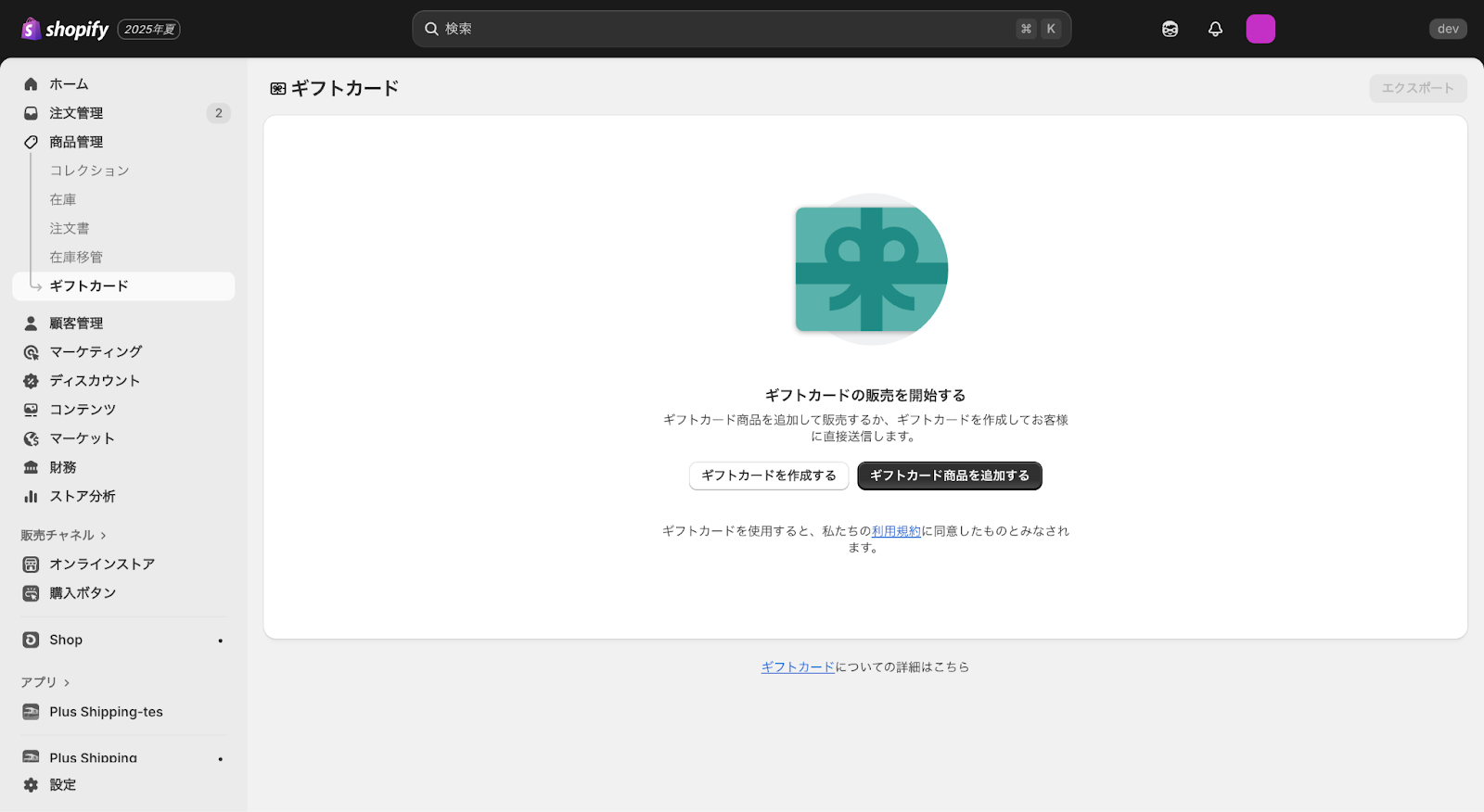Image resolution: width=1484 pixels, height=812 pixels.
Task: Click the ホーム house icon
Action: (31, 84)
